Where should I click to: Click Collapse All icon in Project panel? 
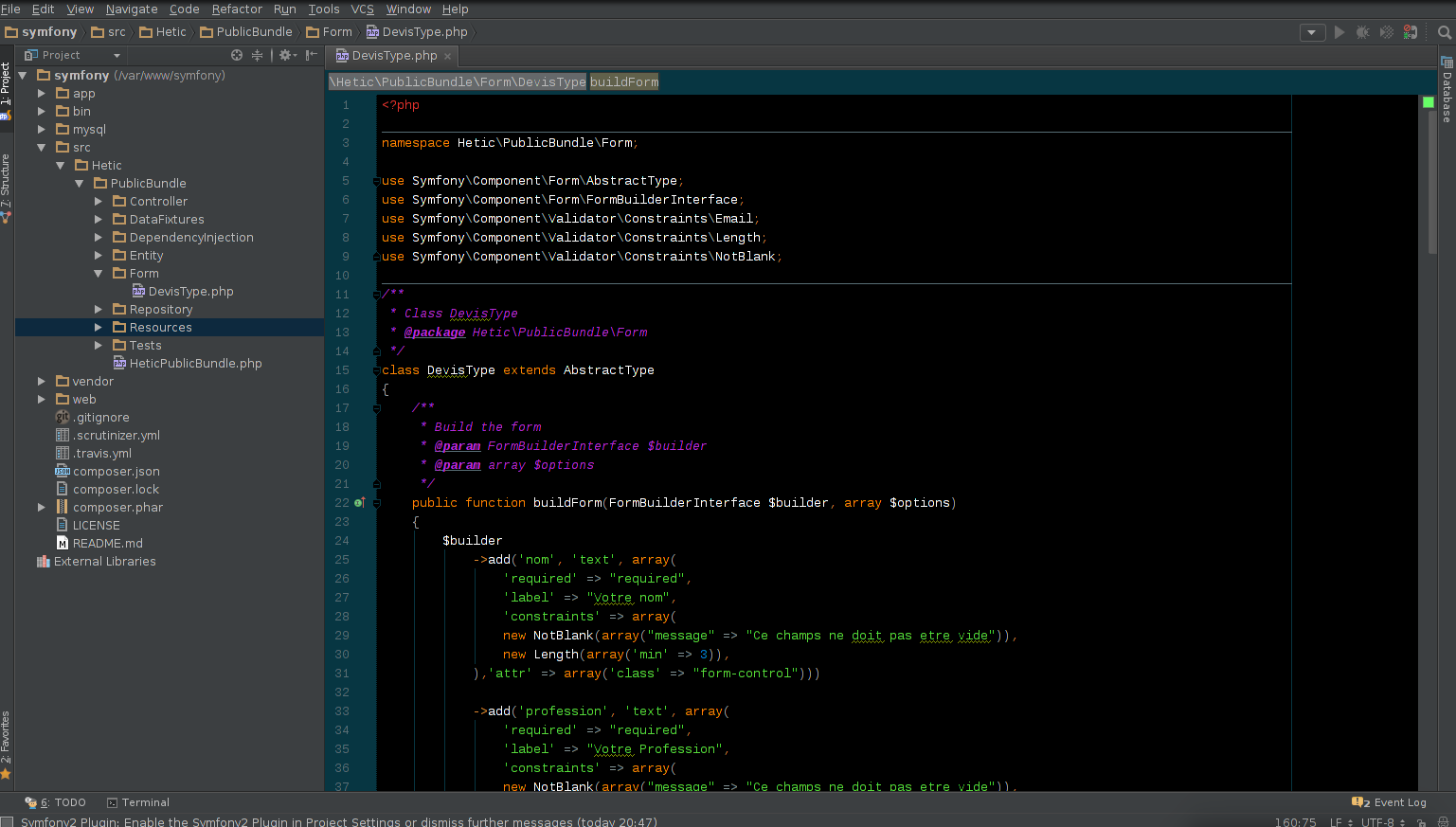coord(257,56)
